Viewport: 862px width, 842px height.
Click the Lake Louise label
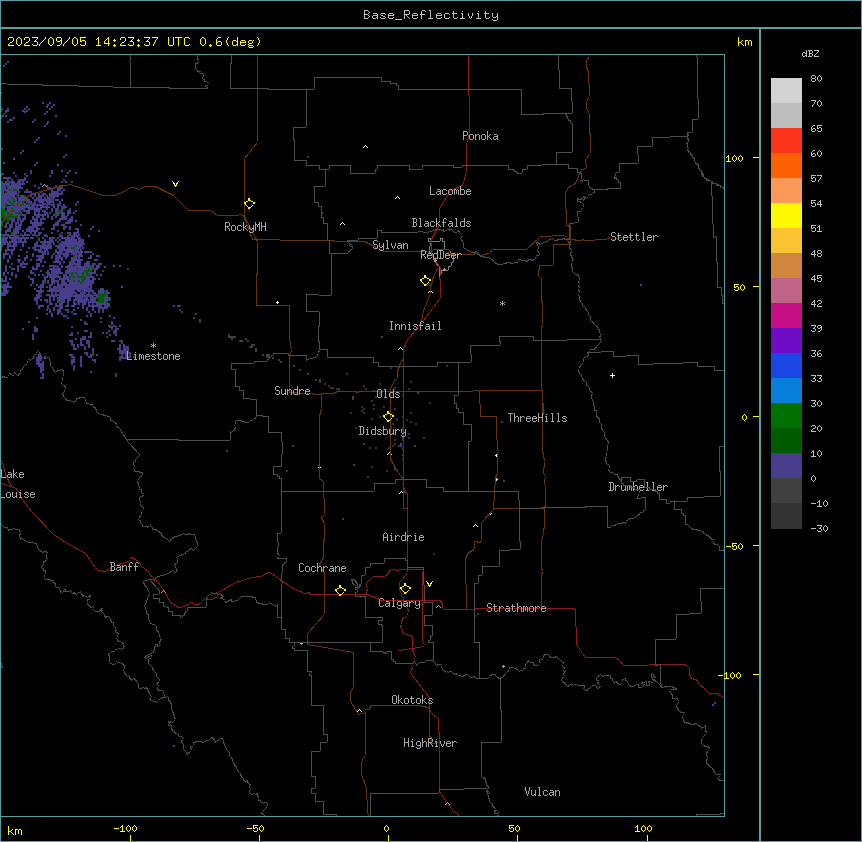click(18, 484)
